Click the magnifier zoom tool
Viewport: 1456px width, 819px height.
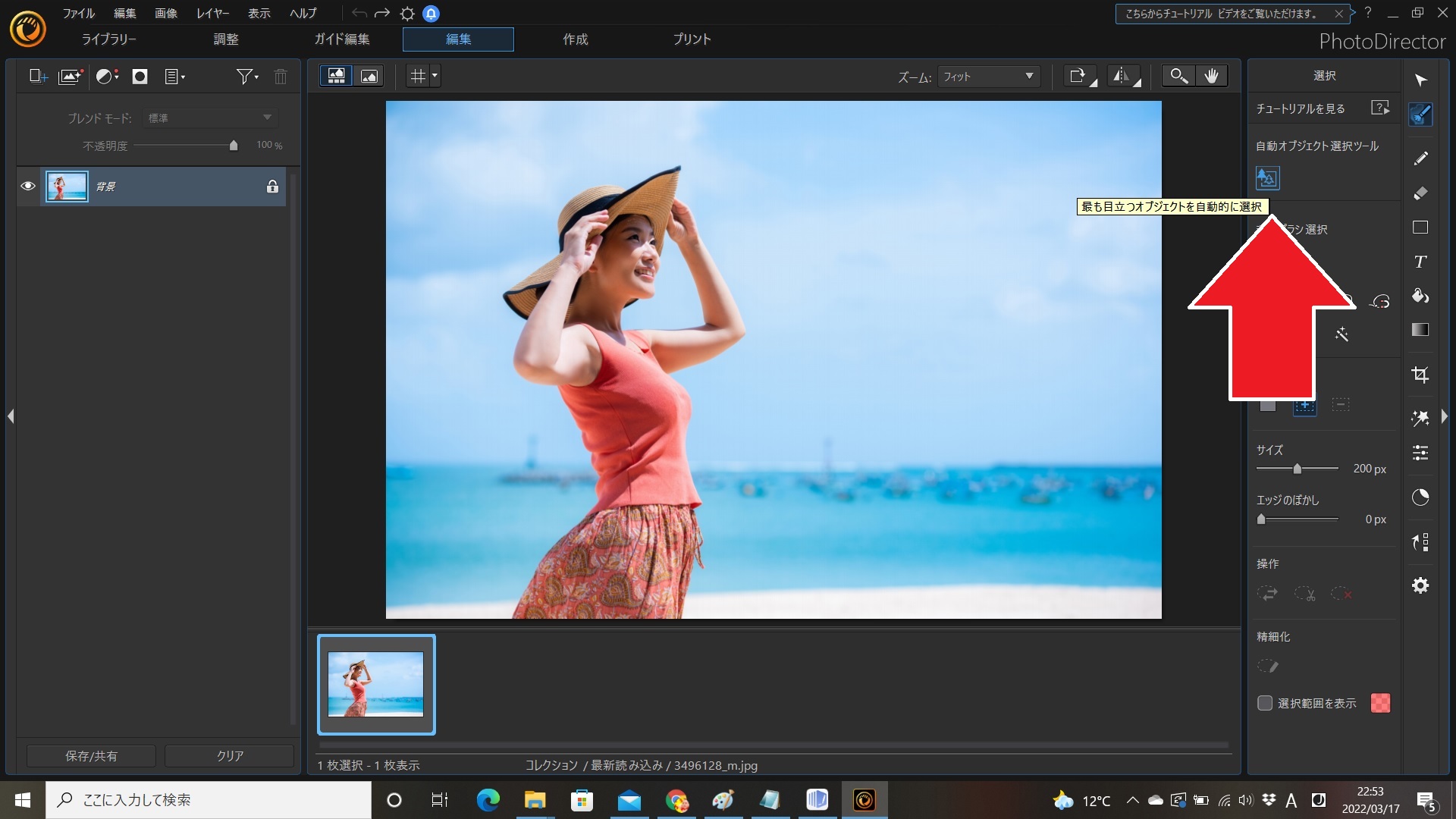click(x=1178, y=76)
